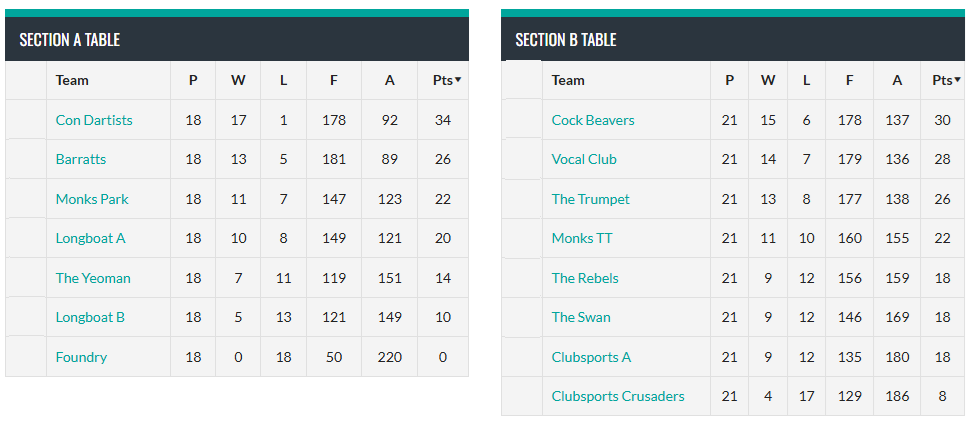970x431 pixels.
Task: Click the Pts sort arrow in Section A
Action: click(458, 80)
